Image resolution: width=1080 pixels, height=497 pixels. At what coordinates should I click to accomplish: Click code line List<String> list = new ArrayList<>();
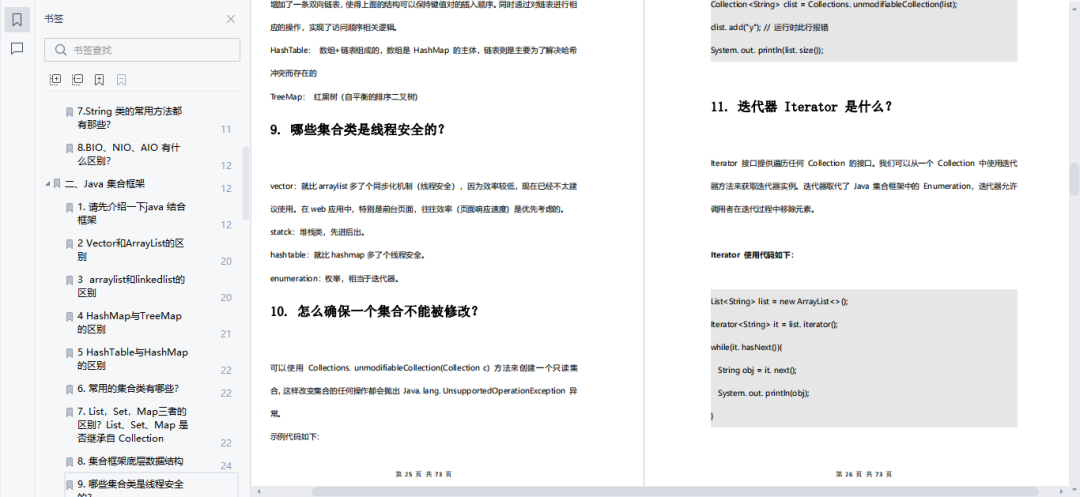click(779, 302)
